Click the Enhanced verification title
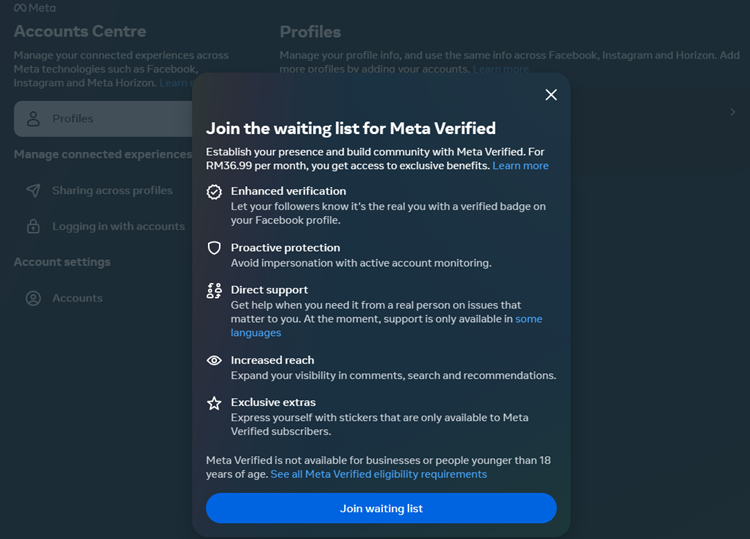The image size is (750, 539). [288, 191]
